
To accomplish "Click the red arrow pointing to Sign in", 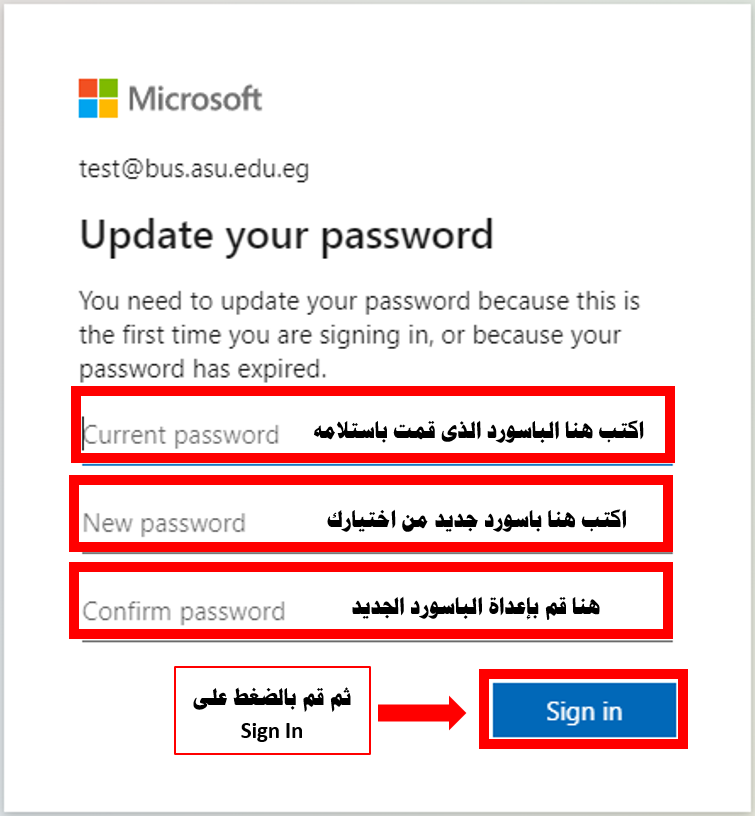I will pos(421,712).
